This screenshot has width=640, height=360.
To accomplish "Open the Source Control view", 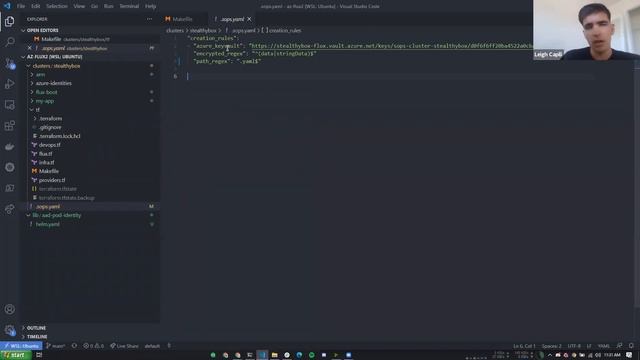I will 10,63.
